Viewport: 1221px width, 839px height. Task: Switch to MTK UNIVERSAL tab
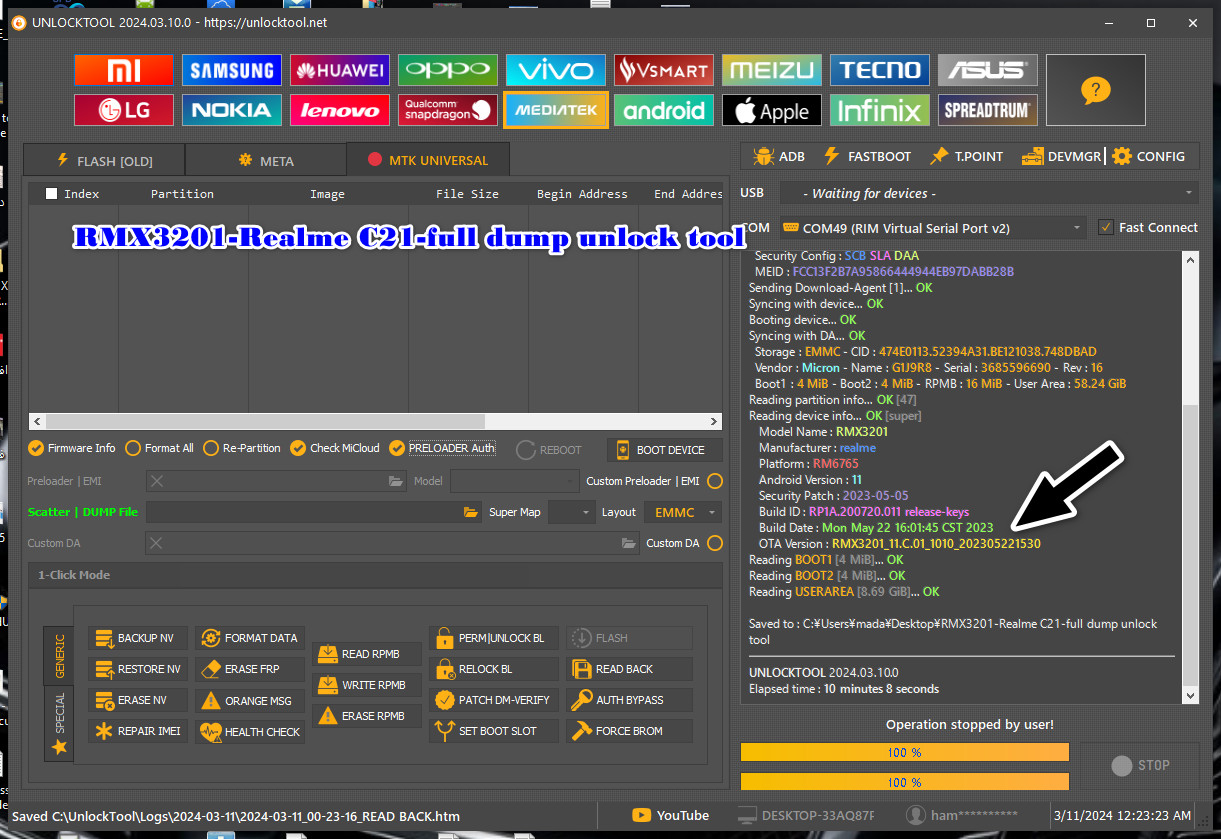click(x=428, y=159)
